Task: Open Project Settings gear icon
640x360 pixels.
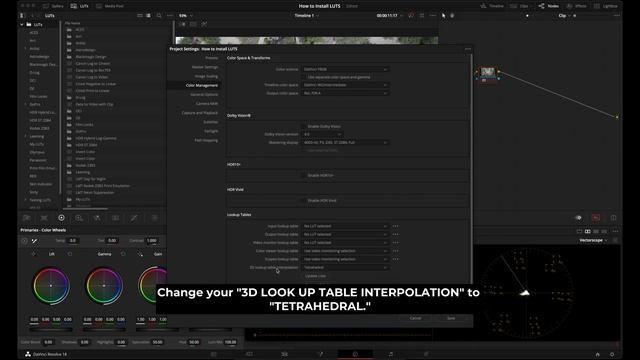Action: point(612,354)
